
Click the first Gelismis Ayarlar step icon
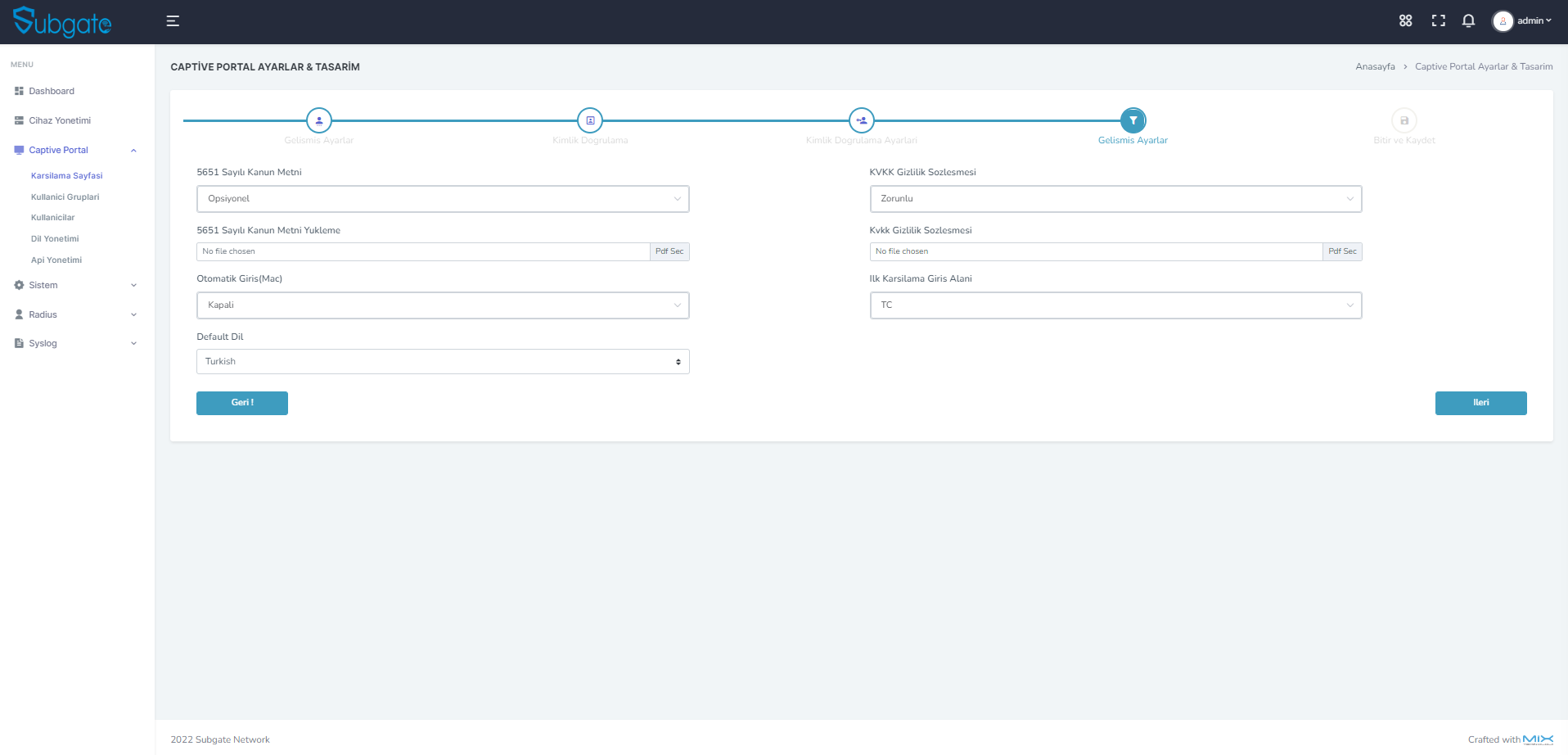tap(318, 120)
